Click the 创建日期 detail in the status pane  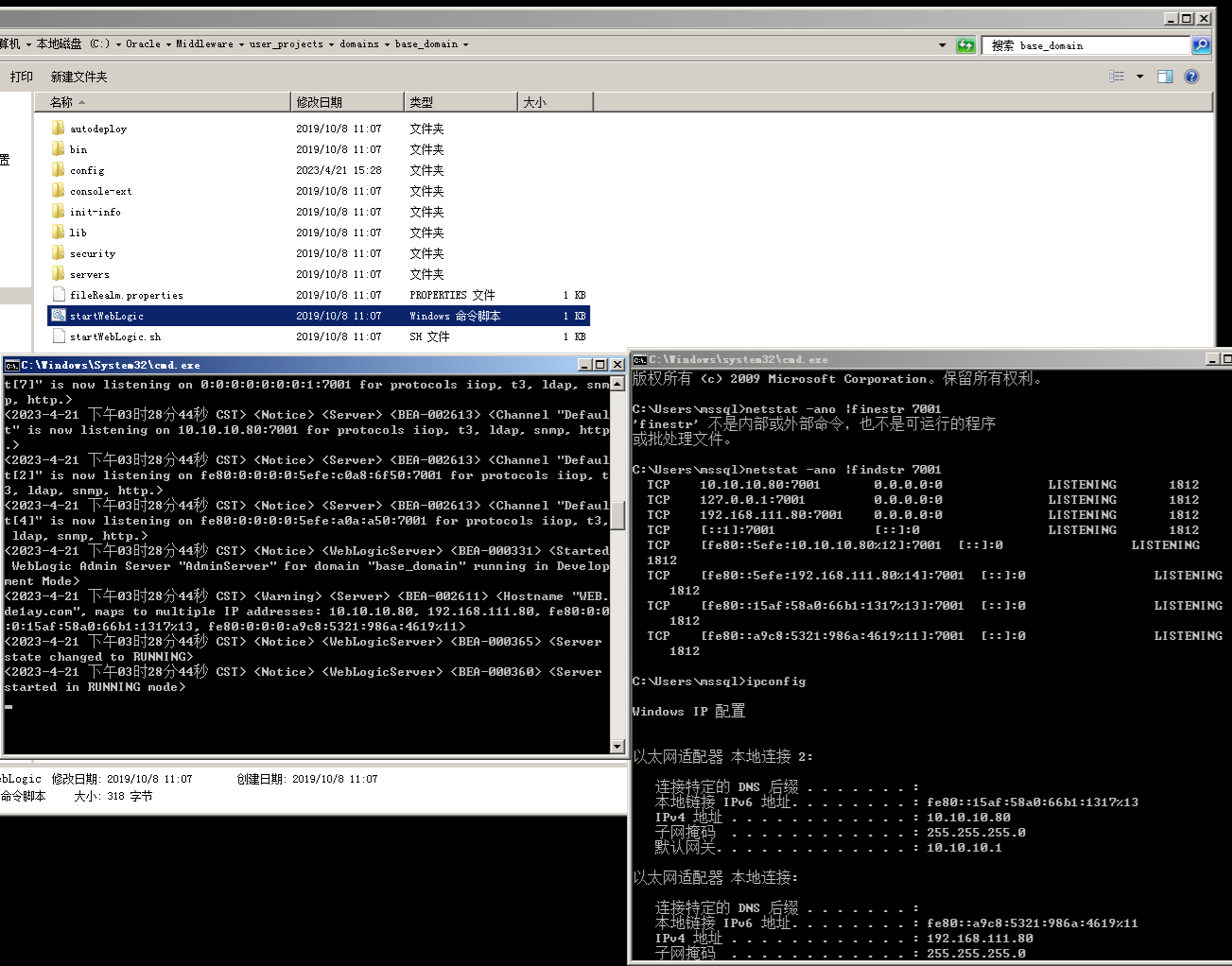click(307, 779)
